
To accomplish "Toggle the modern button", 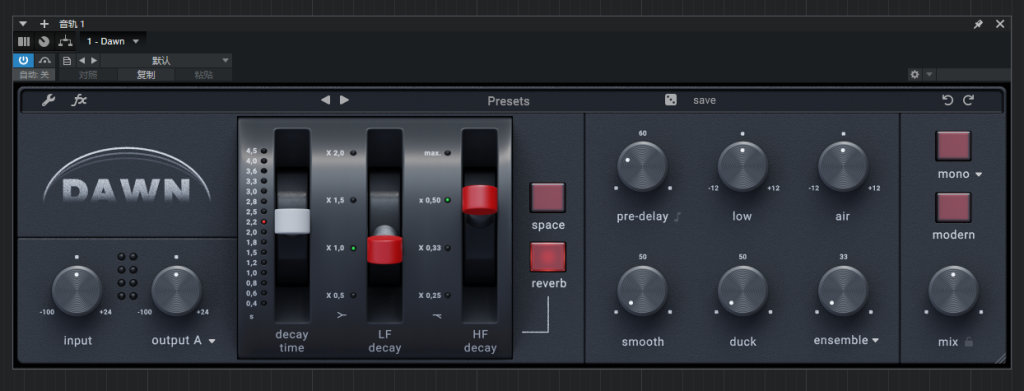I will tap(953, 207).
